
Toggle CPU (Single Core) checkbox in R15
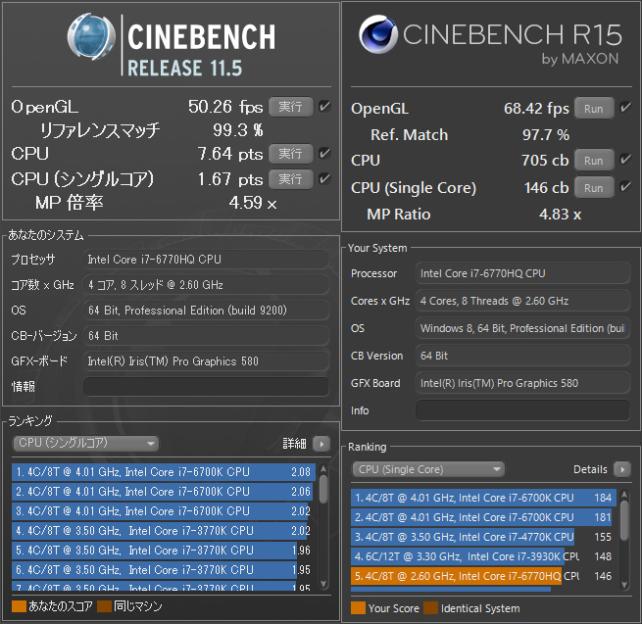point(626,187)
